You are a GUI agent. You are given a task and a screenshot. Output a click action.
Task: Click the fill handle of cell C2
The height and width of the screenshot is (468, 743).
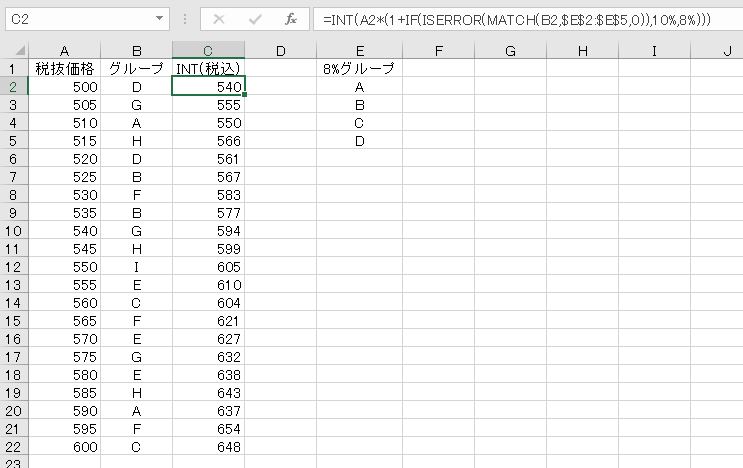tap(245, 95)
